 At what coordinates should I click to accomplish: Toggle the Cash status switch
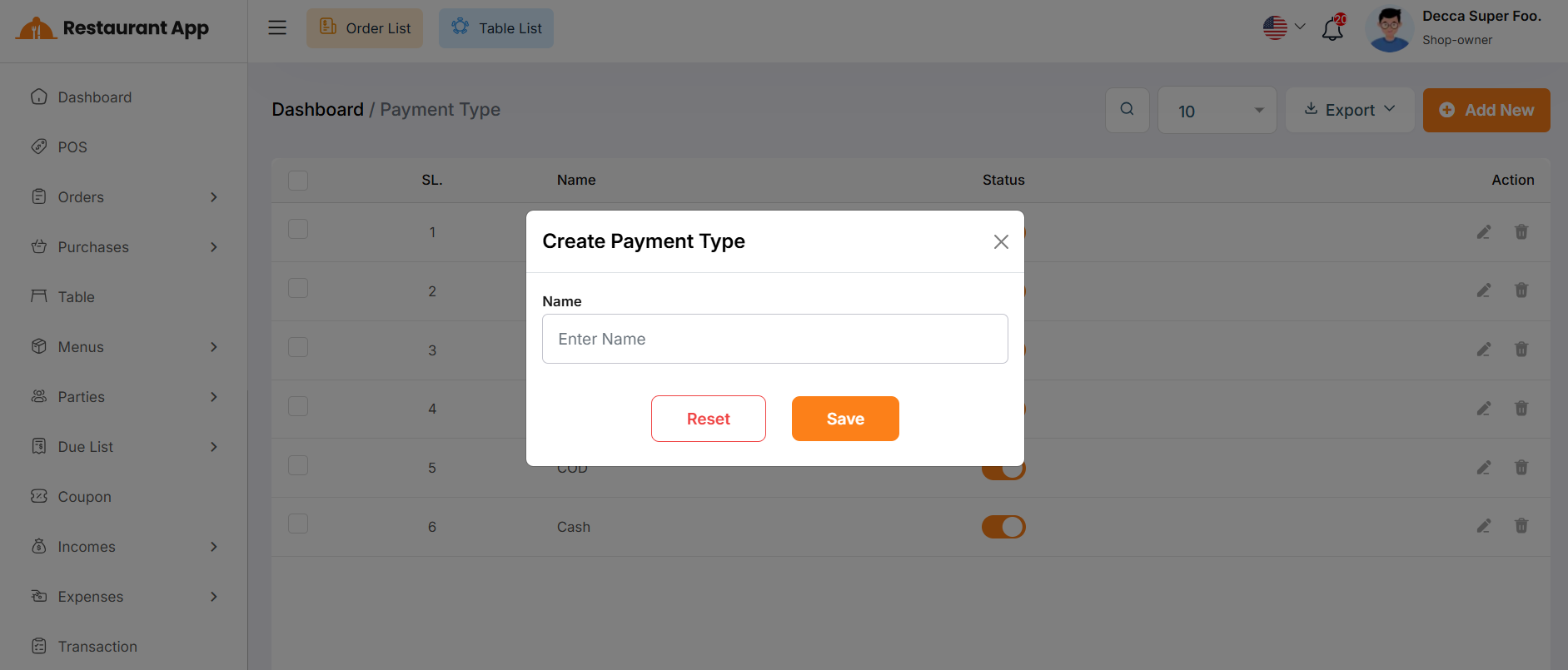tap(1003, 527)
